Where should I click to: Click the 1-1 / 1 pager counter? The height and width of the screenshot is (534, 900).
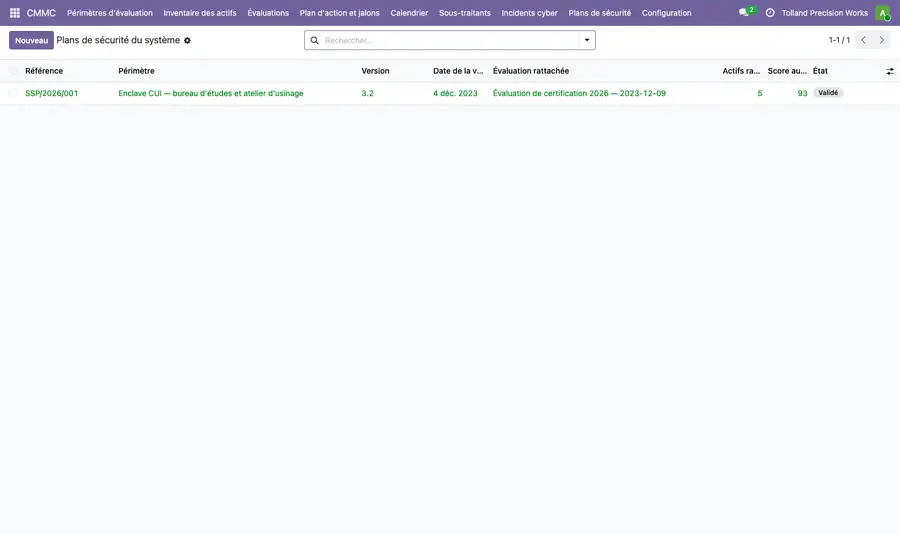(x=839, y=40)
